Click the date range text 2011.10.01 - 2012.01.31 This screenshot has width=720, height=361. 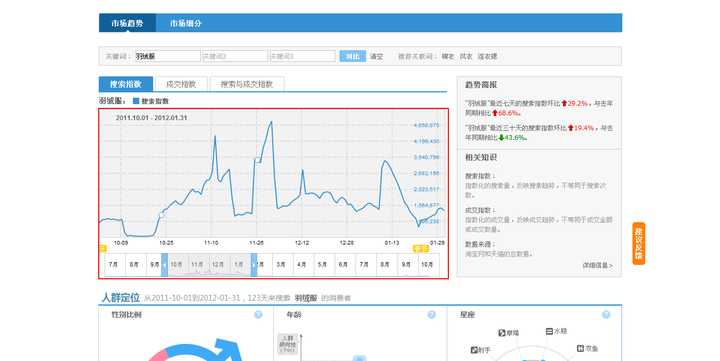(x=151, y=118)
